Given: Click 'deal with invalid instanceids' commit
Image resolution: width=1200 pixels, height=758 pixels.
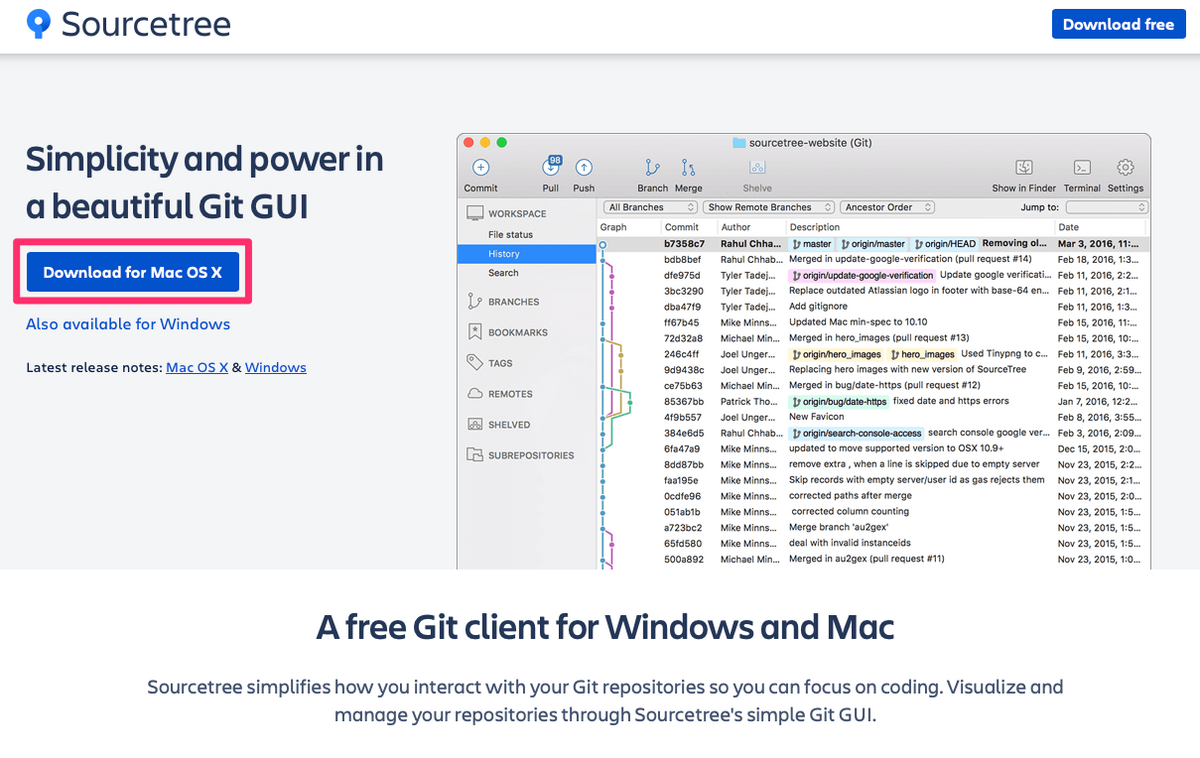Looking at the screenshot, I should point(850,543).
